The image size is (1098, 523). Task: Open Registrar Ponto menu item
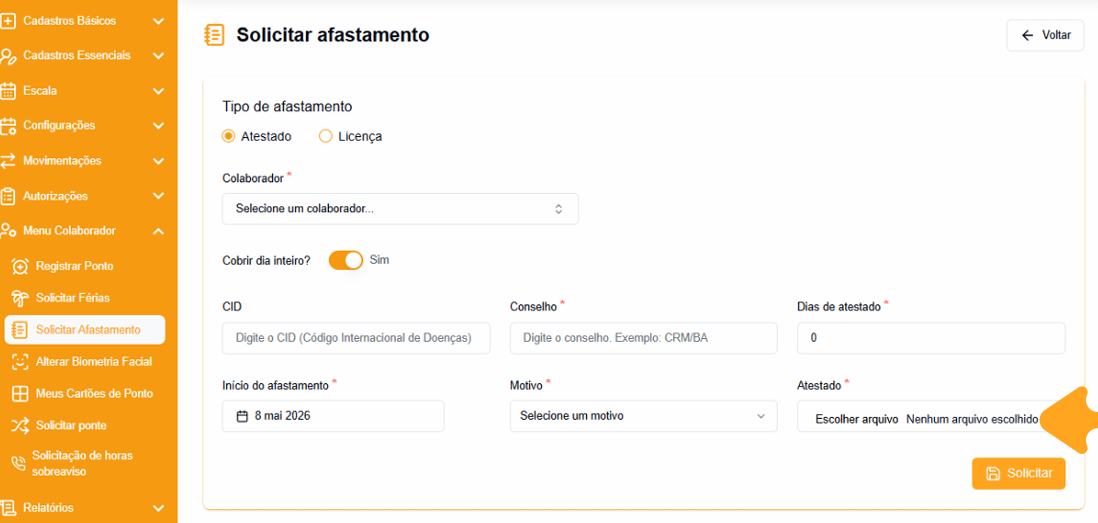tap(85, 266)
